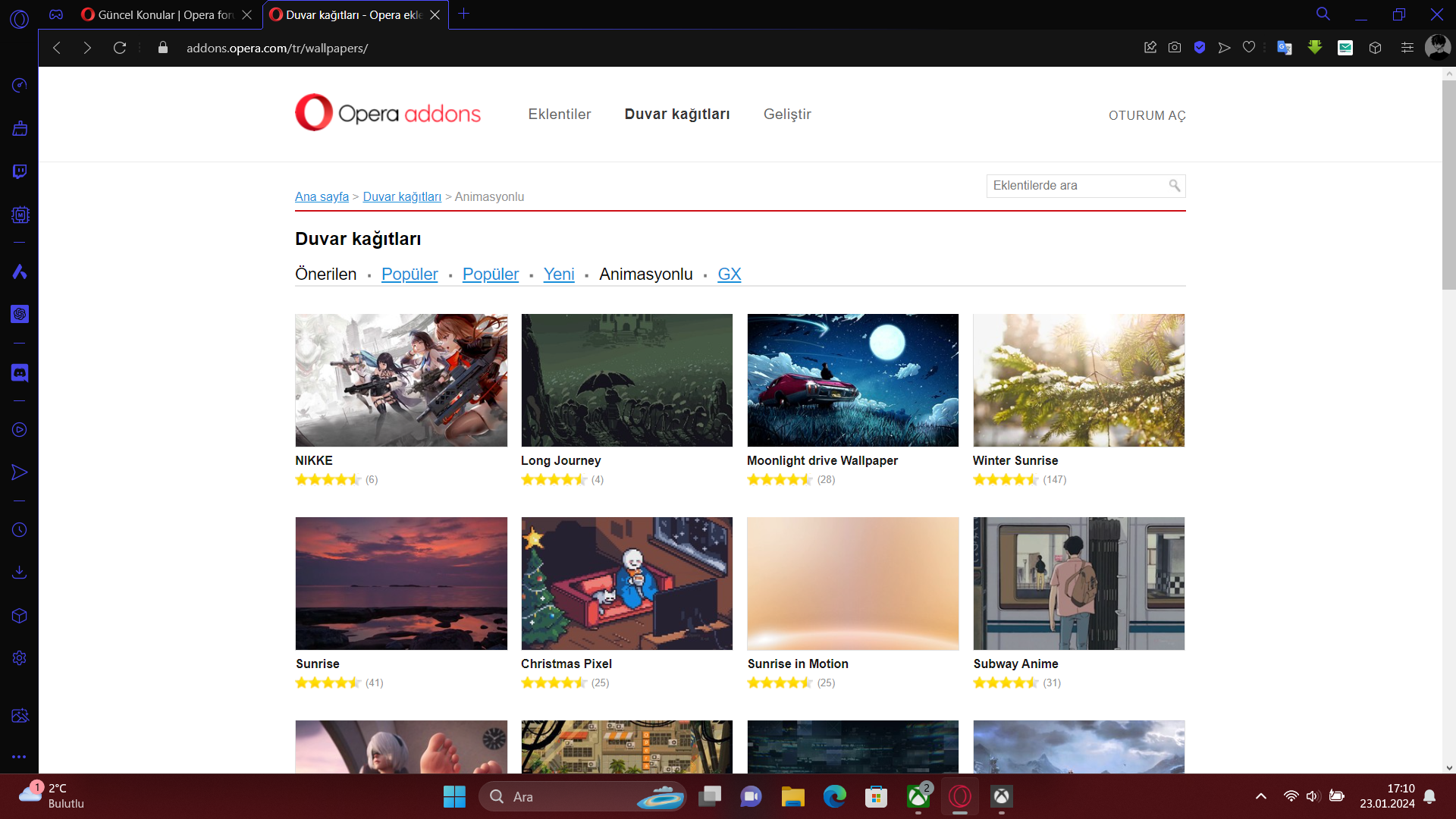Open Geliştir navigation item

tap(787, 115)
